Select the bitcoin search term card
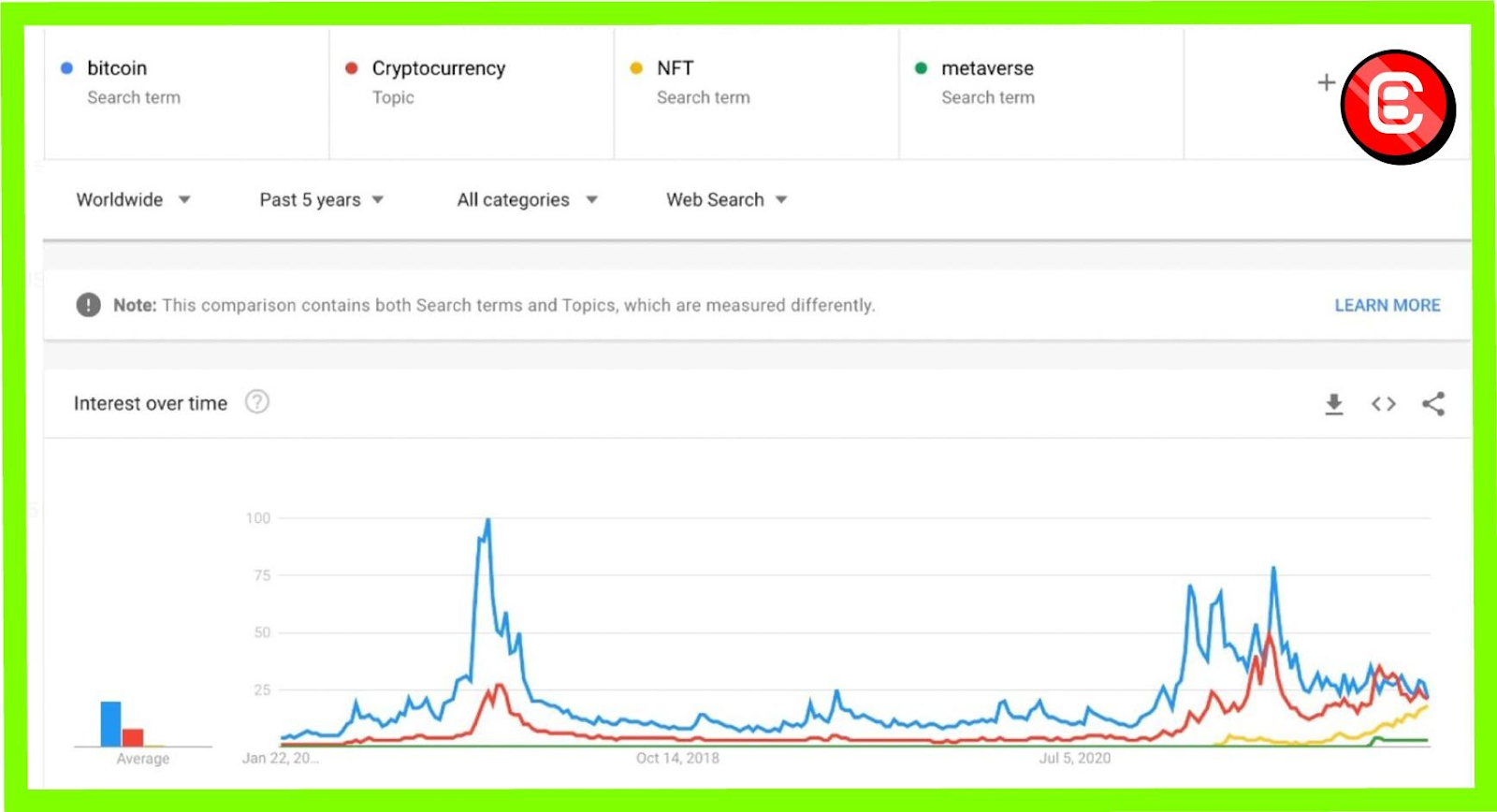 click(x=187, y=84)
